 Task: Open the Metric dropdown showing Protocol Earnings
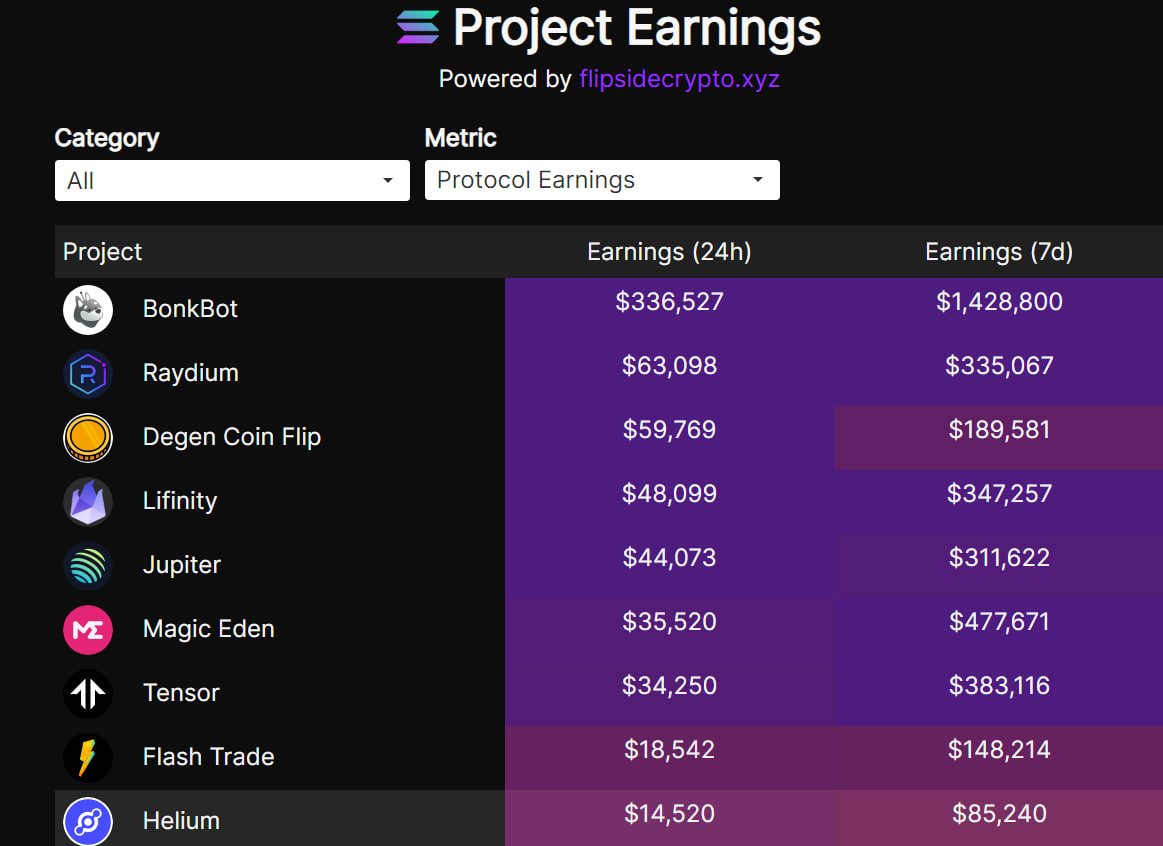(602, 180)
